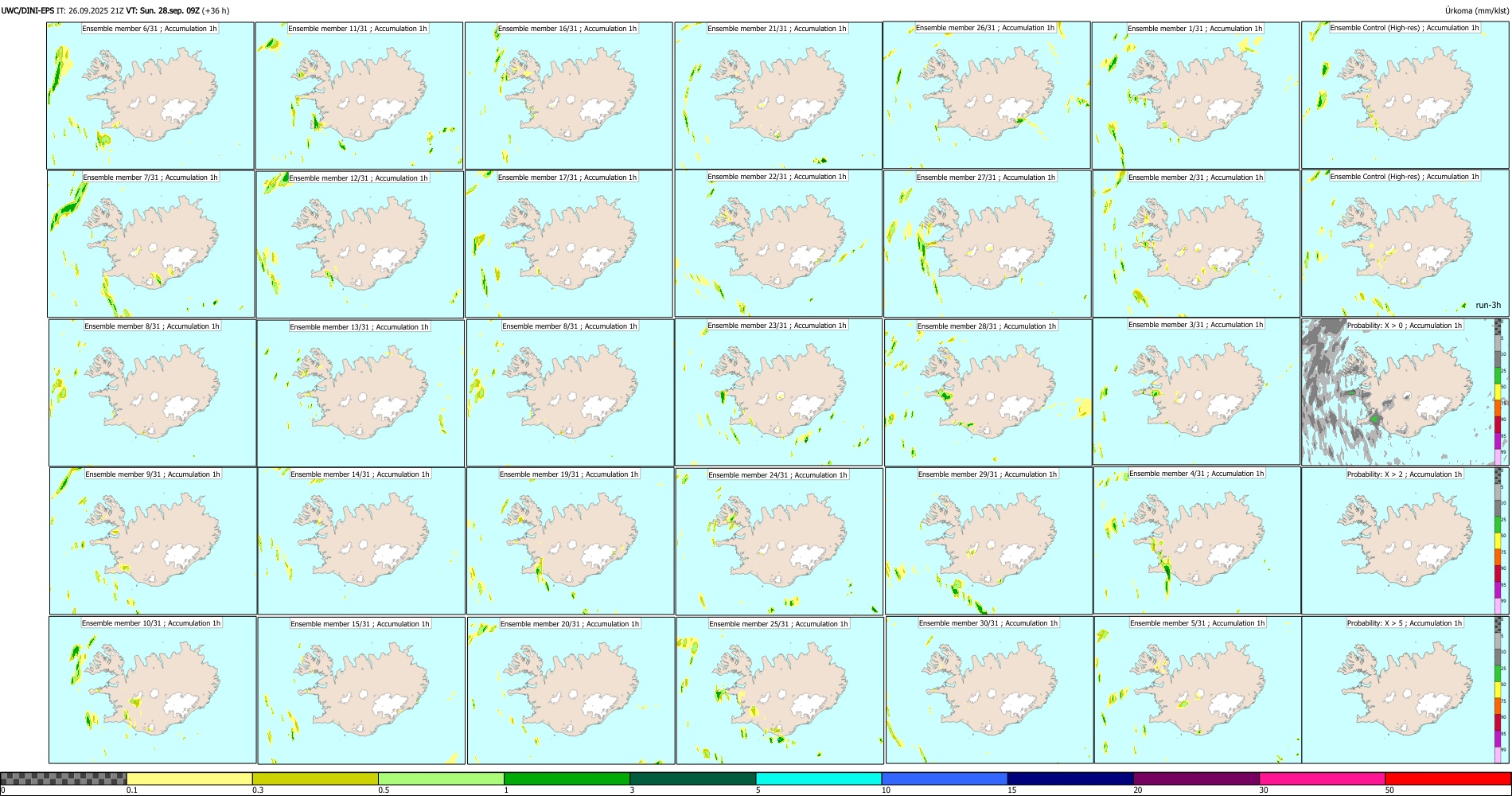Screen dimensions: 1512x796
Task: Pick the light yellow 0.1–0.3 legend swatch
Action: click(189, 778)
